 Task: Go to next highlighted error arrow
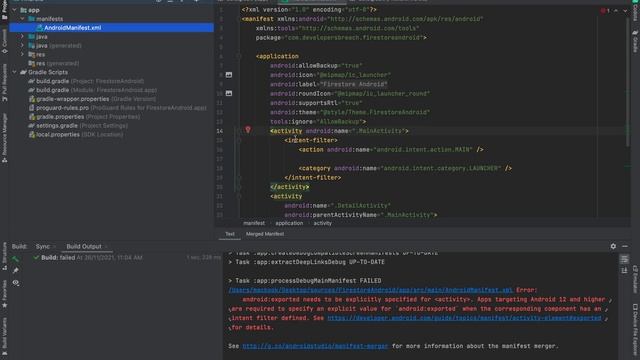[x=625, y=11]
